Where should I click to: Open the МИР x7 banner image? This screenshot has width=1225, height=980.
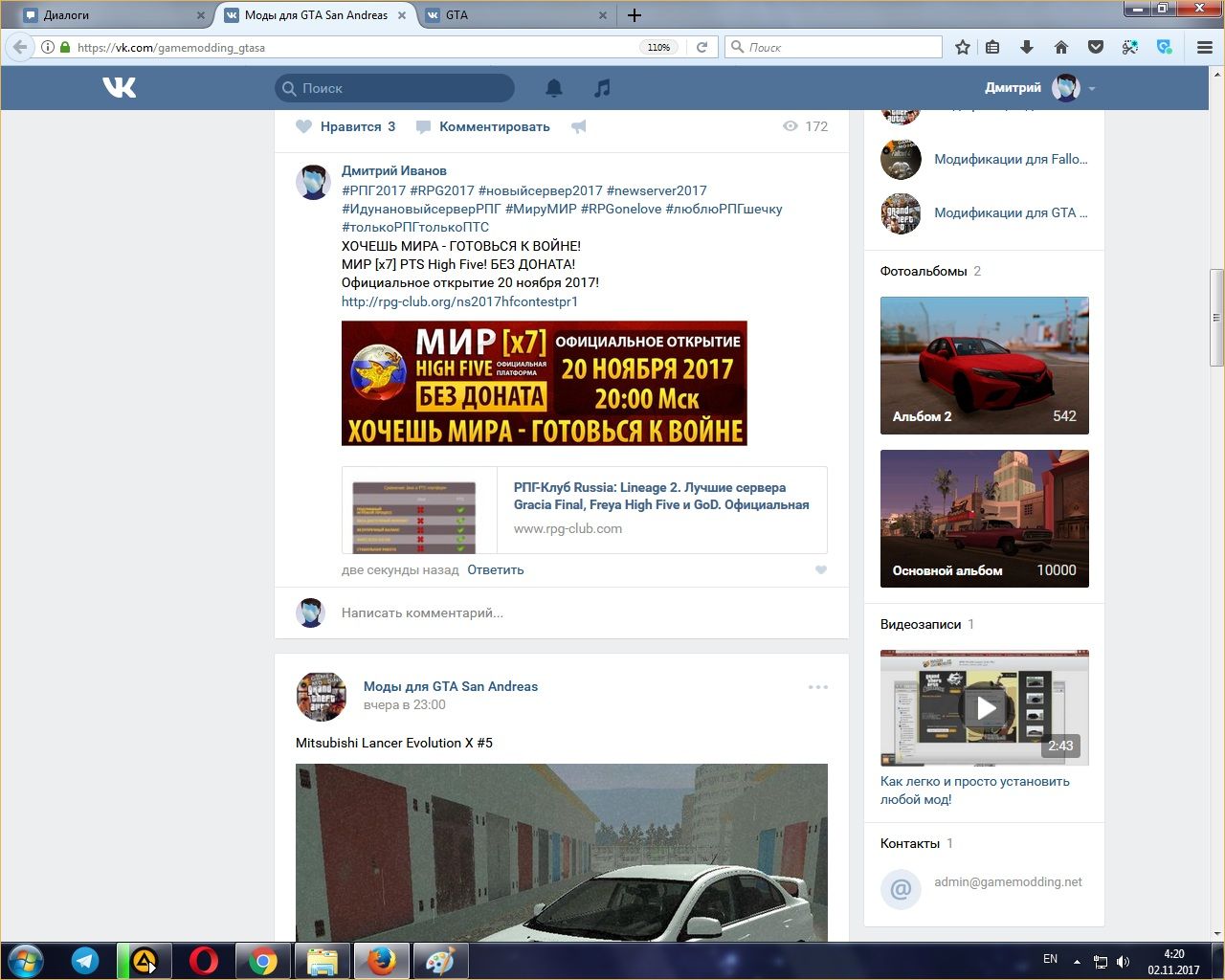(x=545, y=383)
